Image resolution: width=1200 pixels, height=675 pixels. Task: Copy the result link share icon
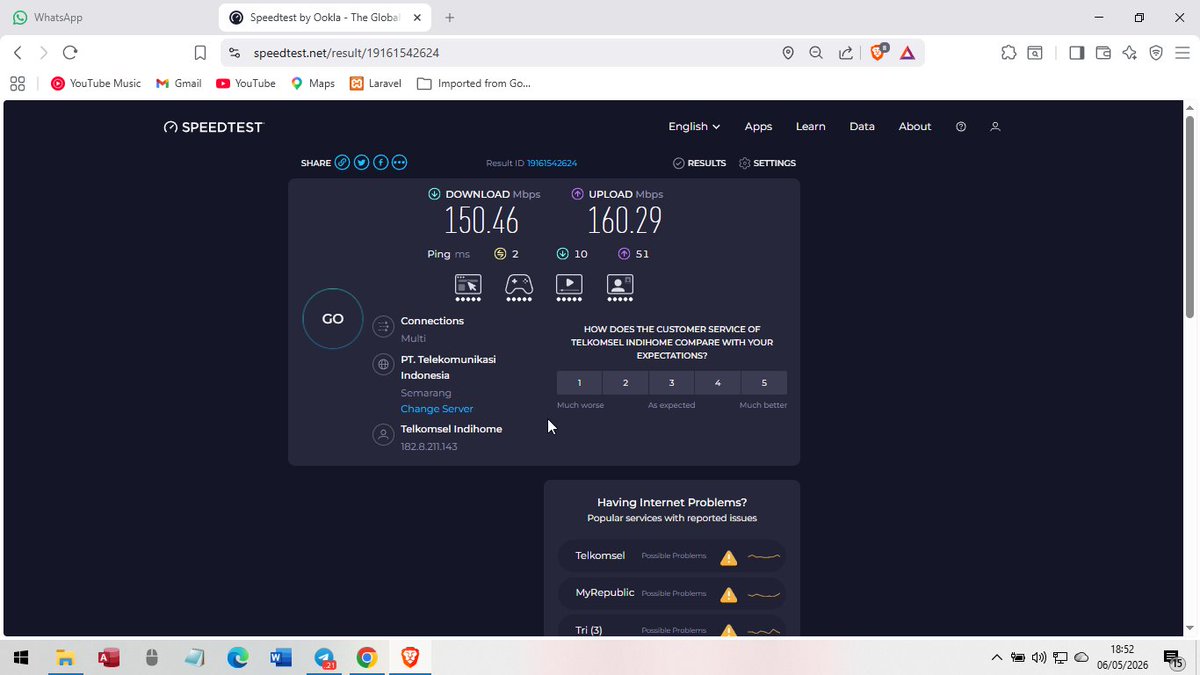click(x=342, y=163)
